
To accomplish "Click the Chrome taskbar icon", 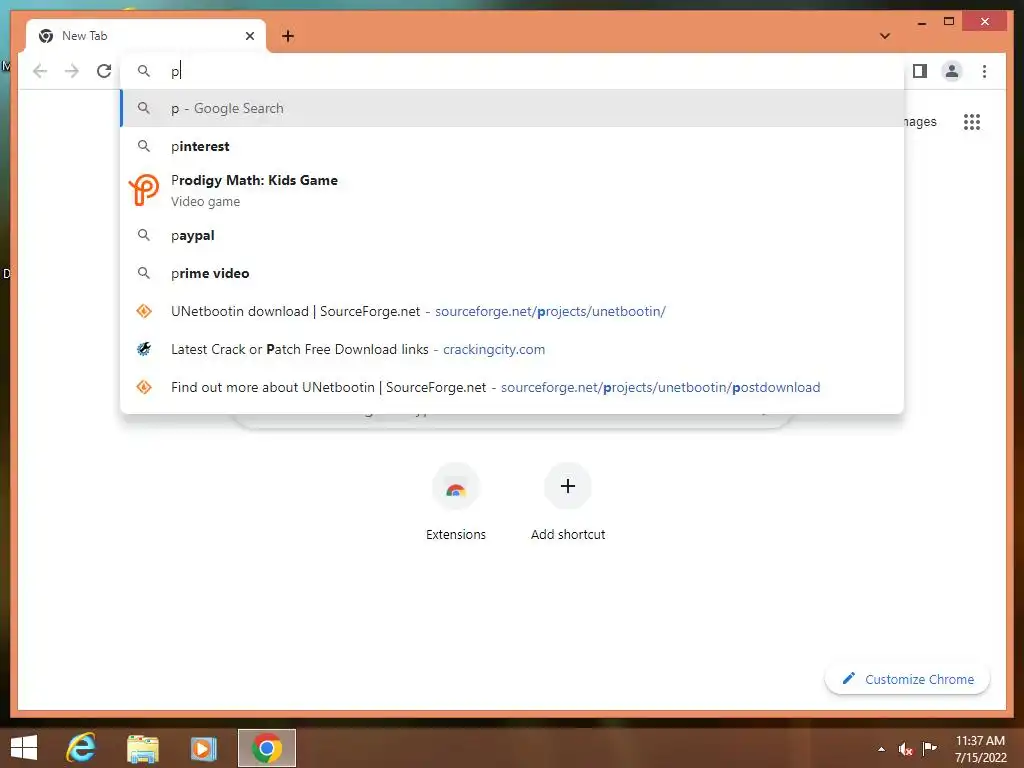I will coord(266,748).
